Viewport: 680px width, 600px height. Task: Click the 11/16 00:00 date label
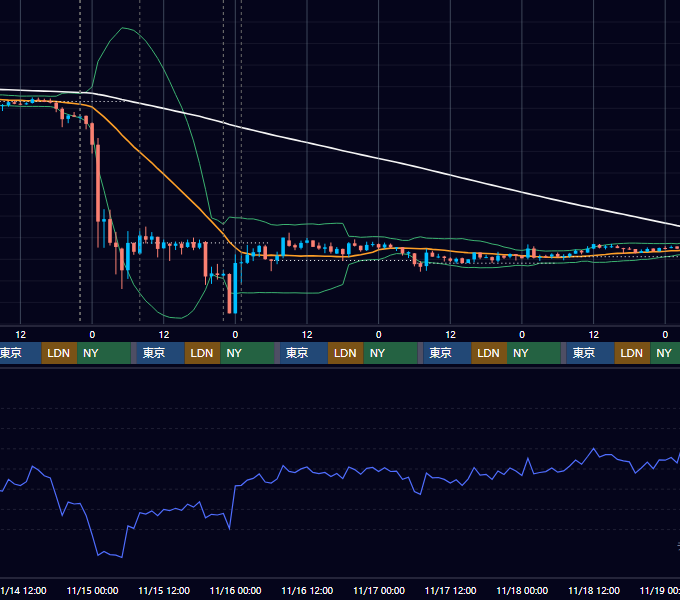(x=235, y=590)
